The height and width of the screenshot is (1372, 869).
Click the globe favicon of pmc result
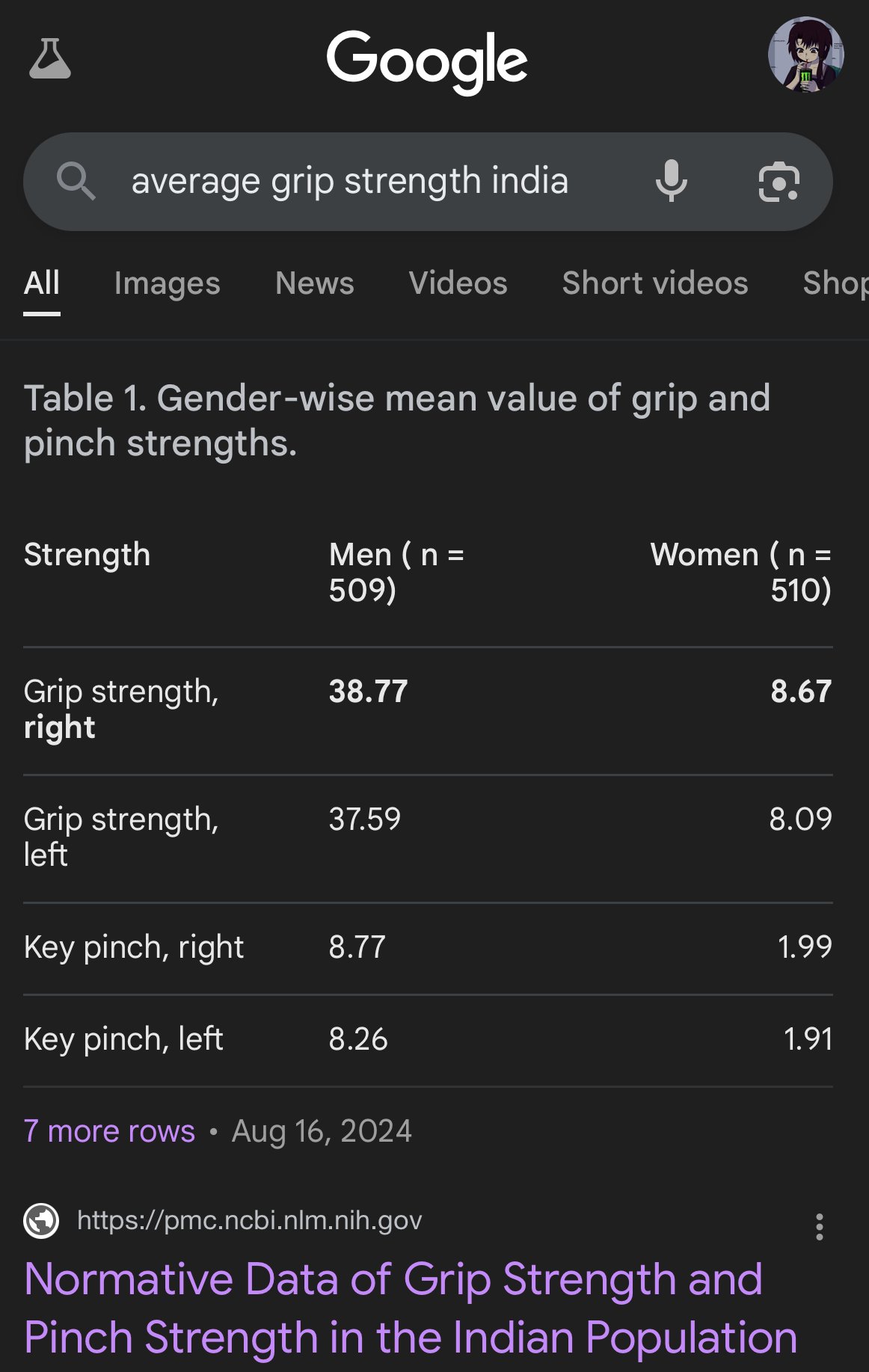(x=42, y=1221)
